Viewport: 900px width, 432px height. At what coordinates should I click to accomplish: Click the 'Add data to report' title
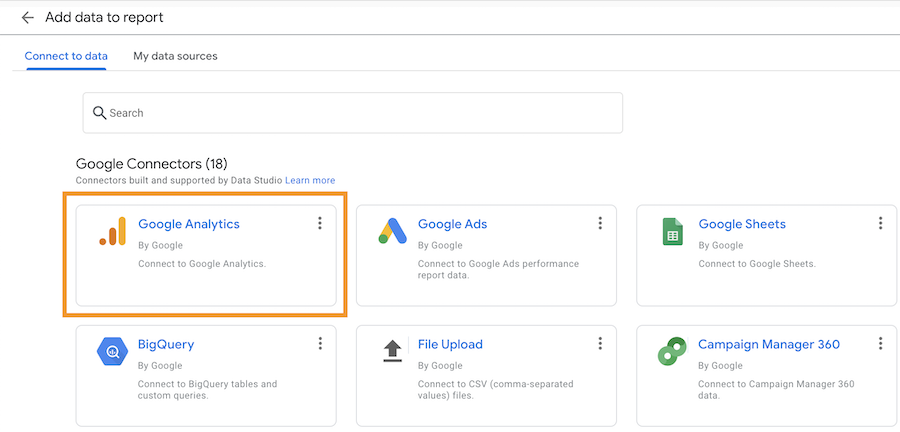coord(104,18)
